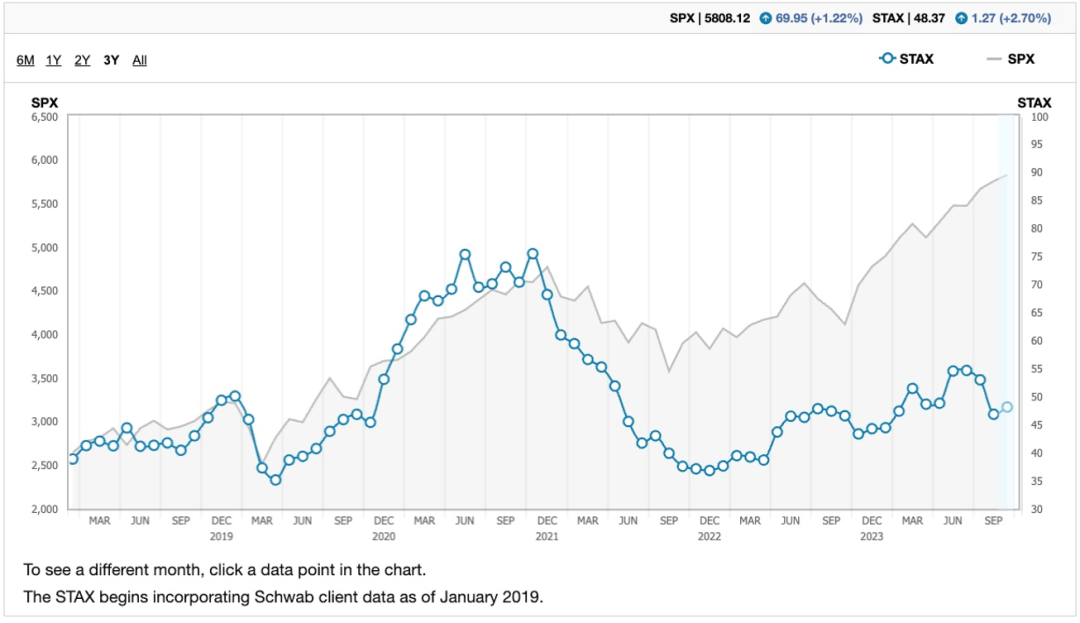Click the '6,500' SPX axis value
The width and height of the screenshot is (1080, 623).
click(x=45, y=117)
